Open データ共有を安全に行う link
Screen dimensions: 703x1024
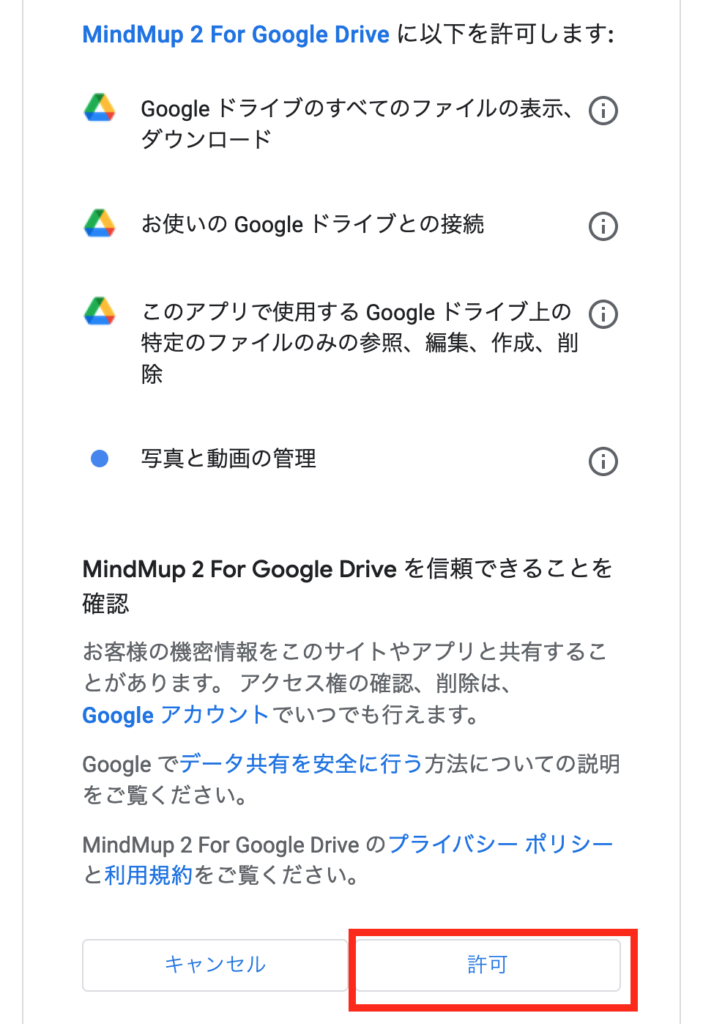click(x=301, y=763)
